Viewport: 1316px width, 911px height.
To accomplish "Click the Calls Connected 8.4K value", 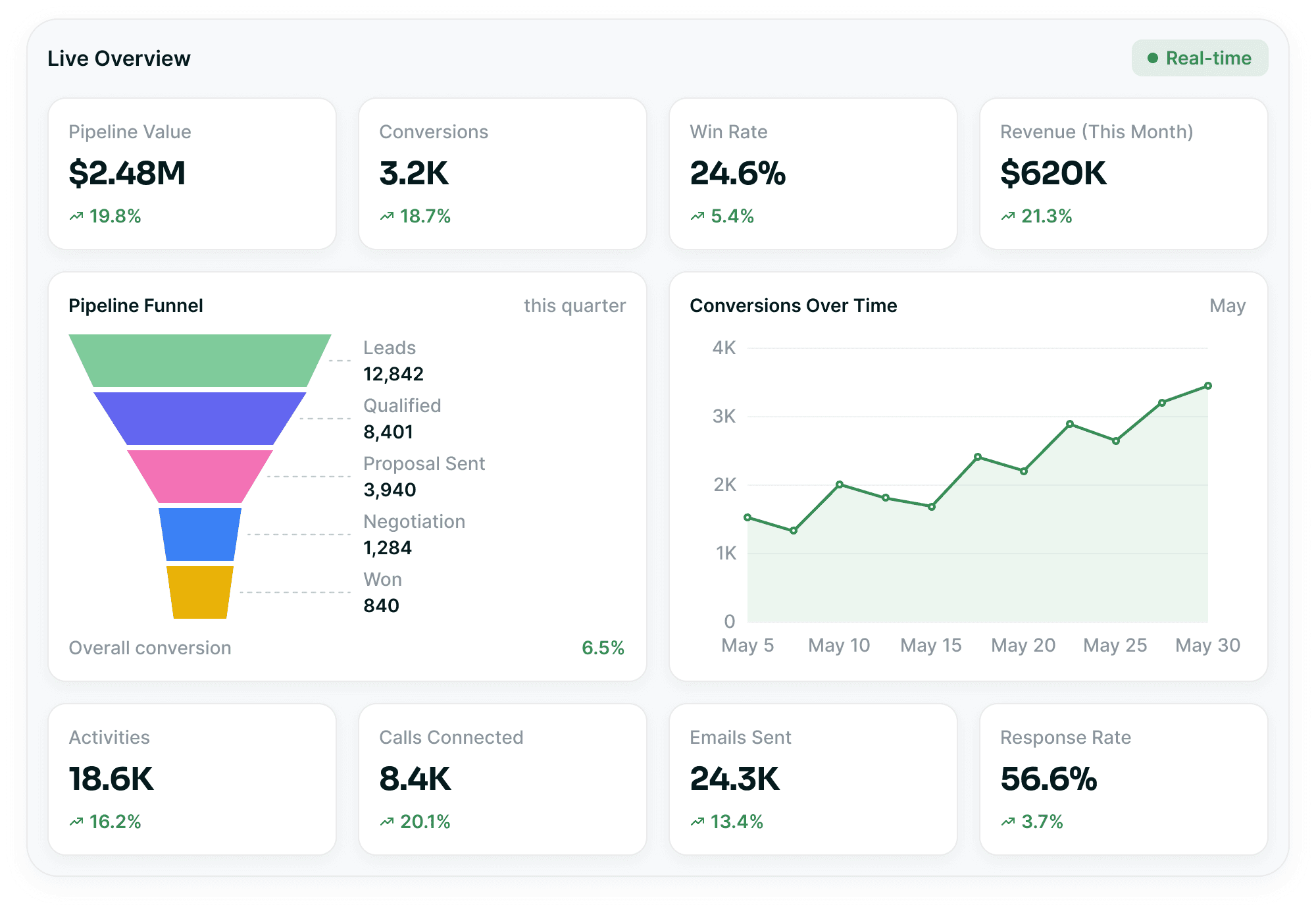I will coord(415,779).
